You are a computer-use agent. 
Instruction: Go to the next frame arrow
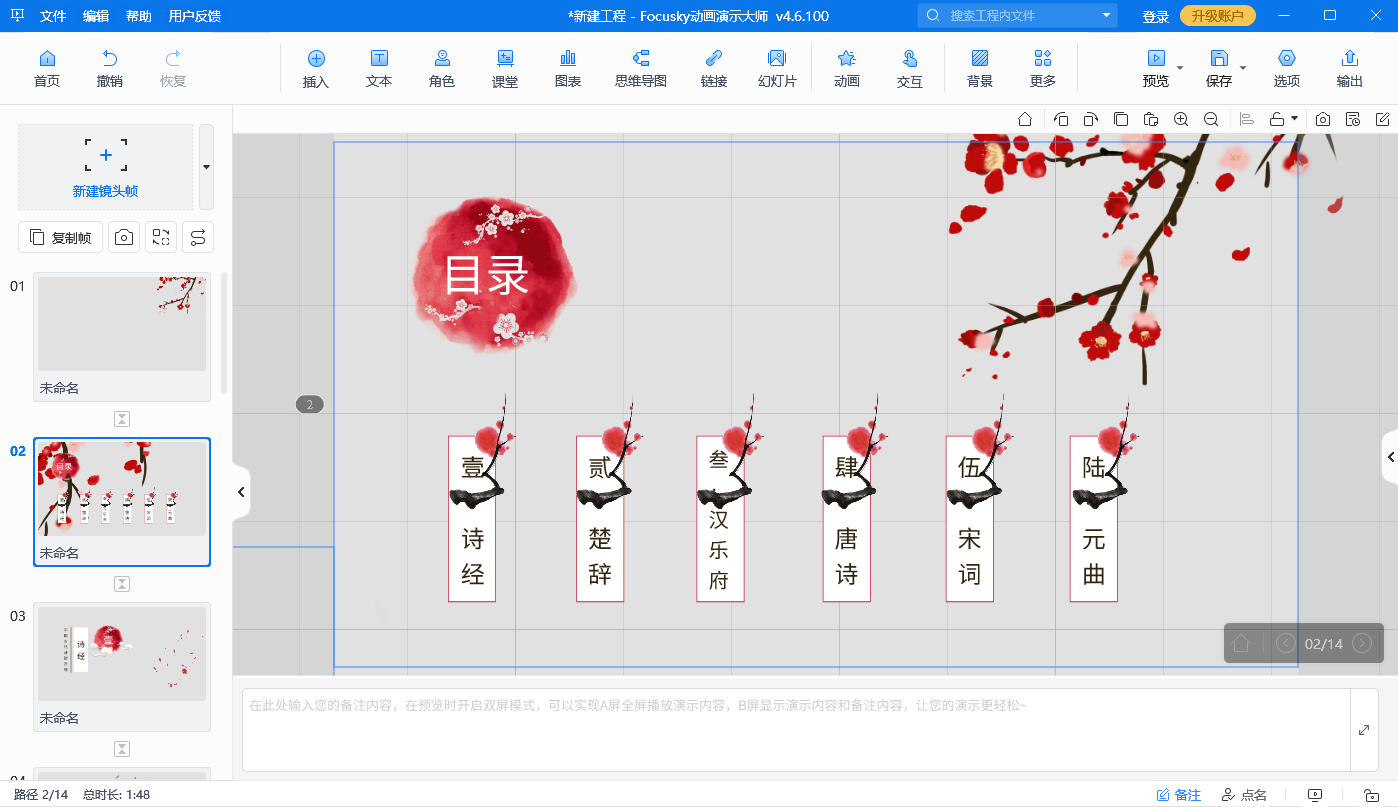tap(1361, 643)
